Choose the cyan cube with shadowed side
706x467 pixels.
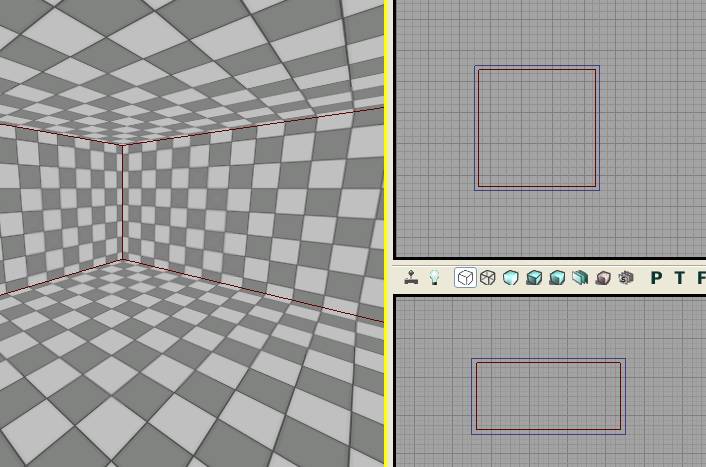(557, 277)
